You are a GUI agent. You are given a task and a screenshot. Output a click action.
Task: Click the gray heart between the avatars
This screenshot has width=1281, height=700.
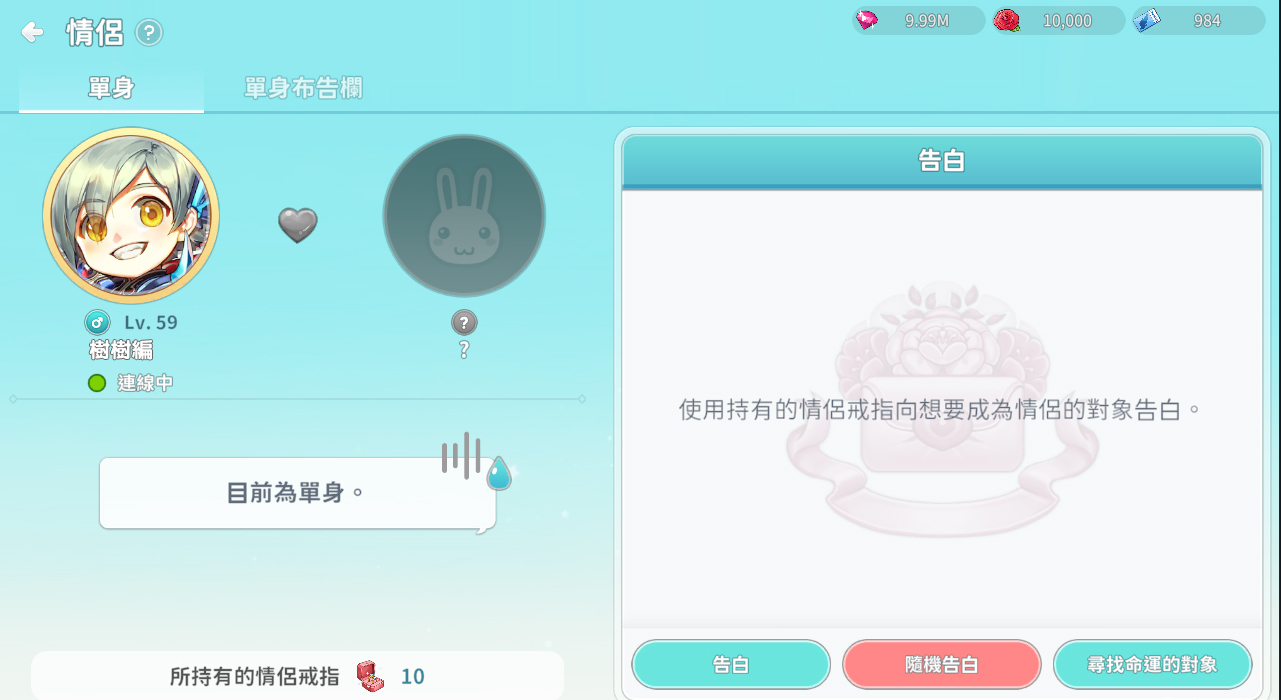tap(297, 225)
